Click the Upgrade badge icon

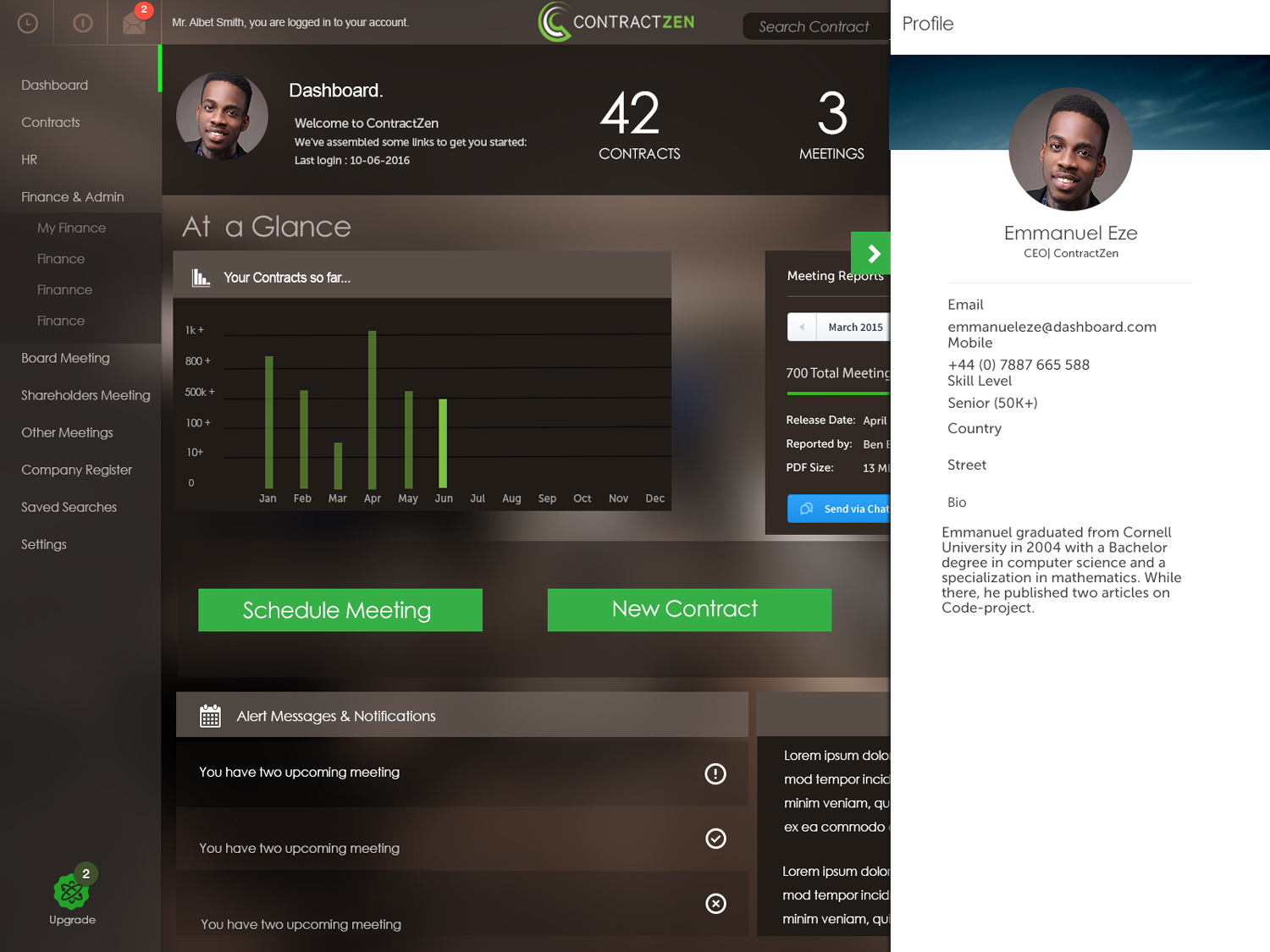tap(72, 891)
